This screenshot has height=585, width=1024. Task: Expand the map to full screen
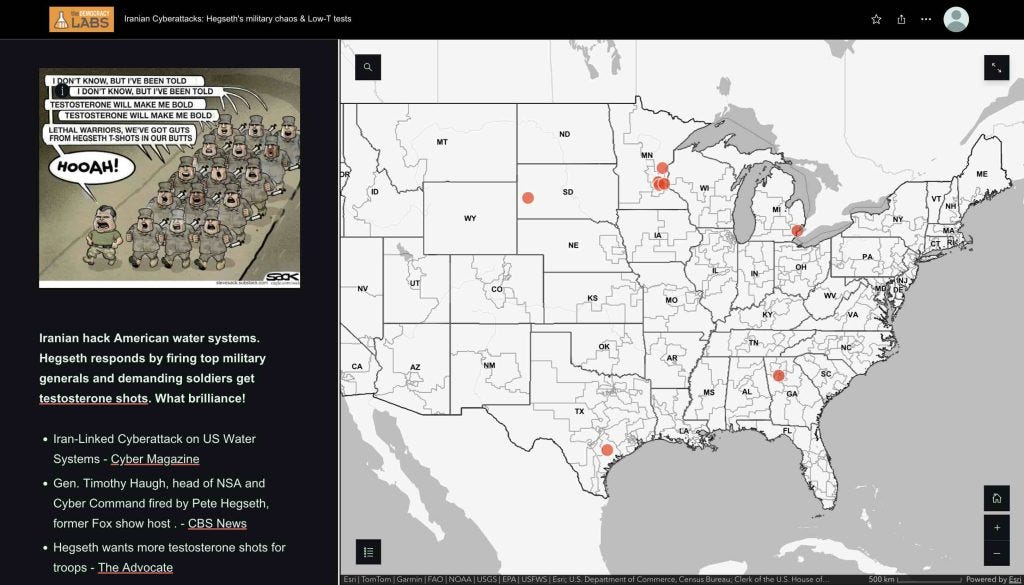coord(997,67)
